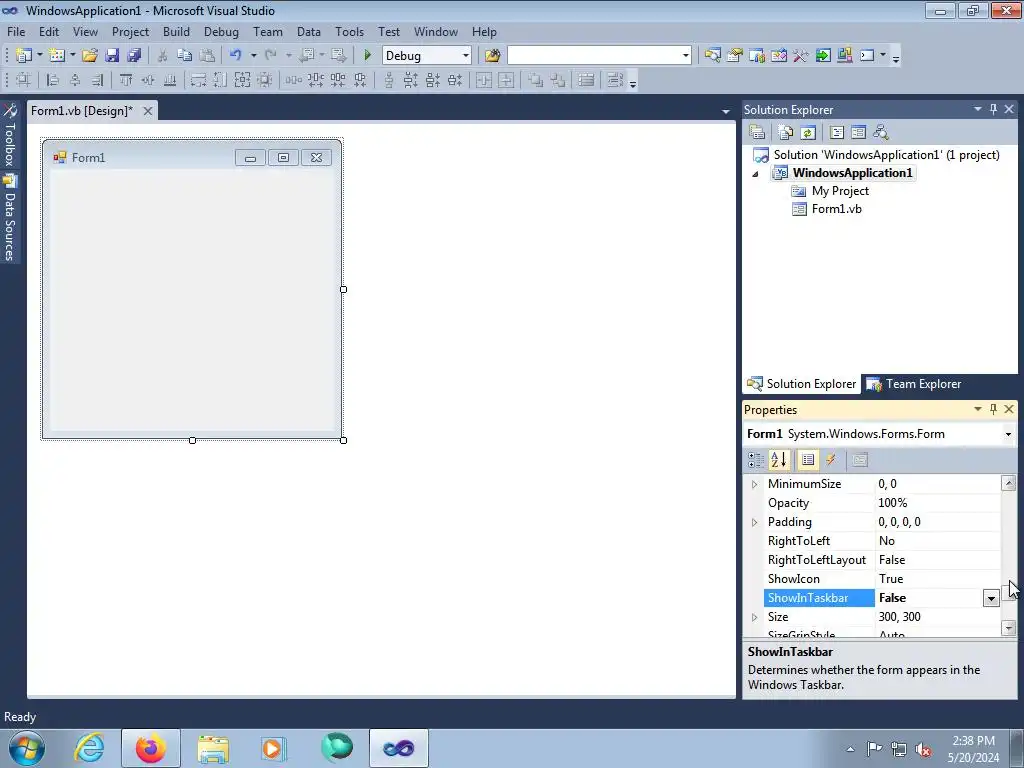The image size is (1024, 768).
Task: Expand the Size property
Action: (x=754, y=617)
